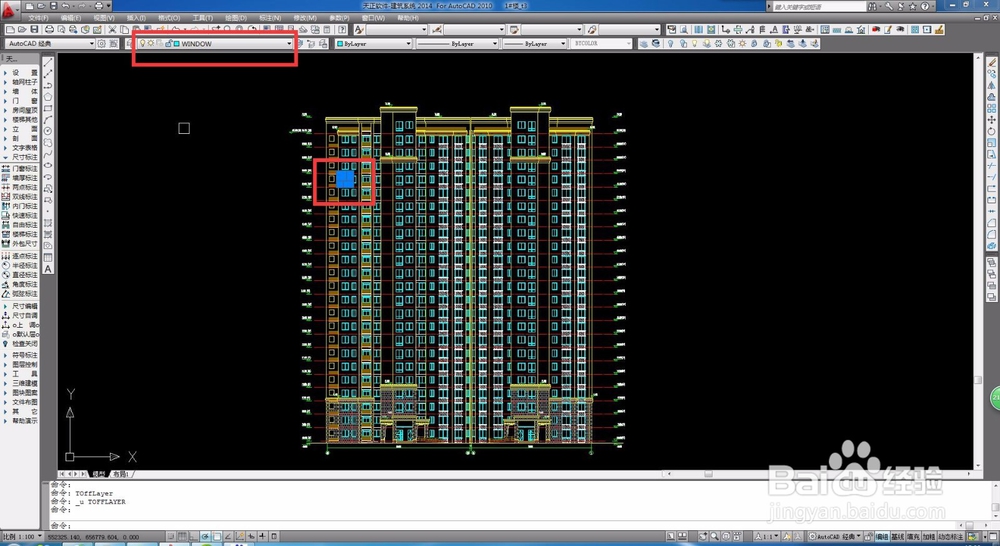Screen dimensions: 1000x546
Task: Open the 格式(O) menu
Action: pyautogui.click(x=168, y=18)
